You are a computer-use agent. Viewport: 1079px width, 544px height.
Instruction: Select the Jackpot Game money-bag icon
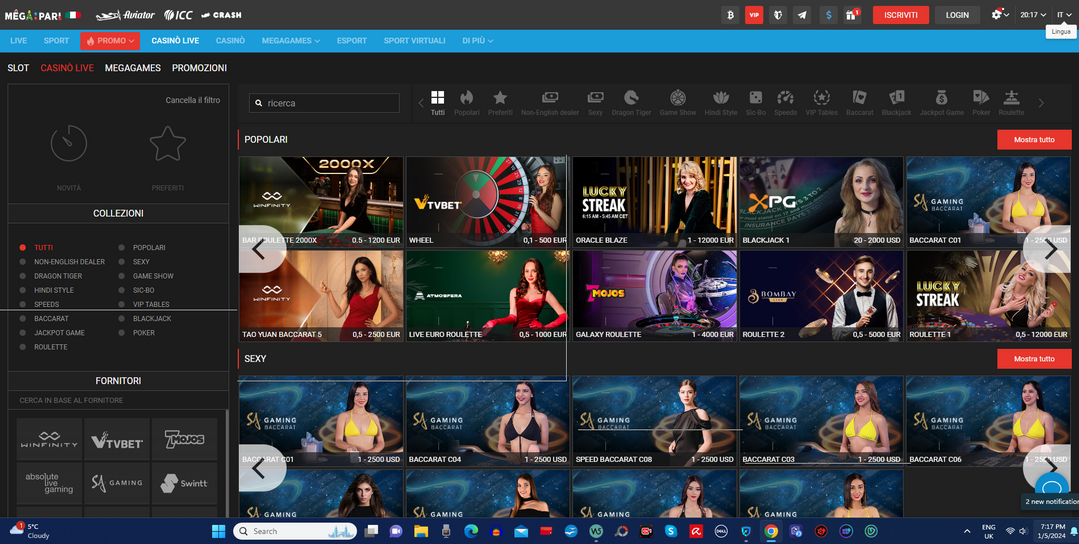[x=941, y=103]
